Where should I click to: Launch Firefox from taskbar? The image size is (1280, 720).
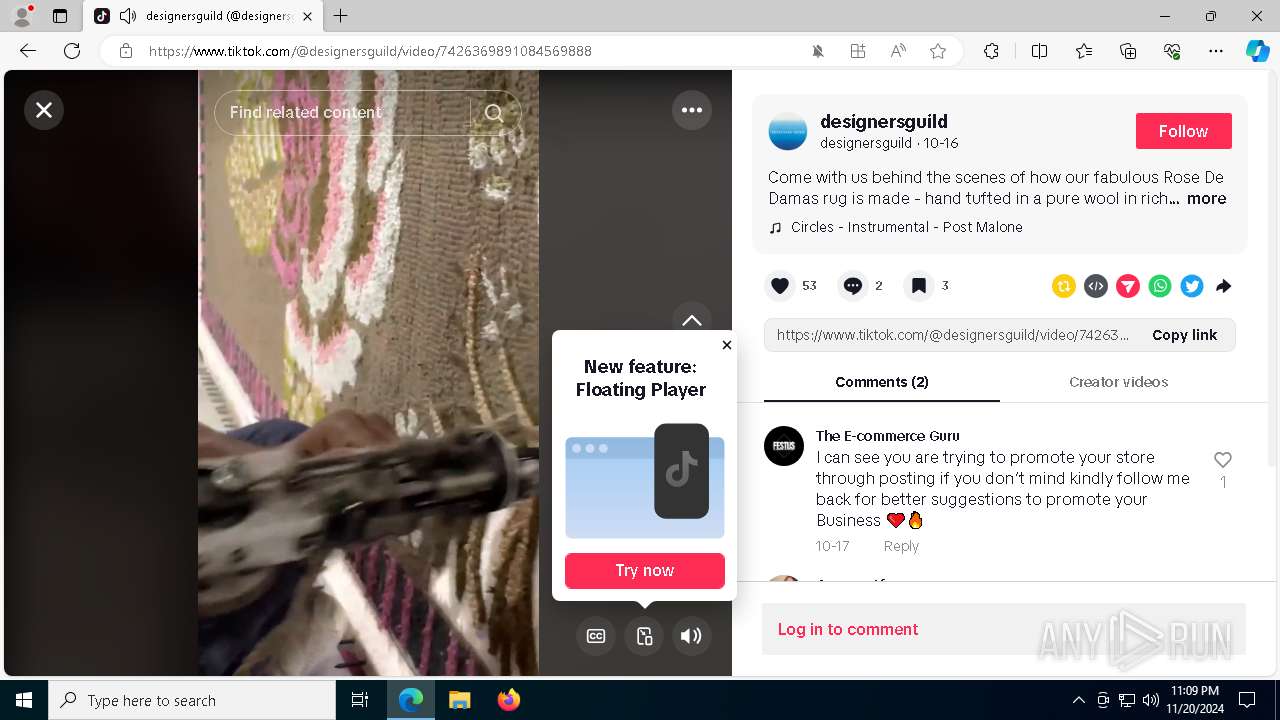508,700
